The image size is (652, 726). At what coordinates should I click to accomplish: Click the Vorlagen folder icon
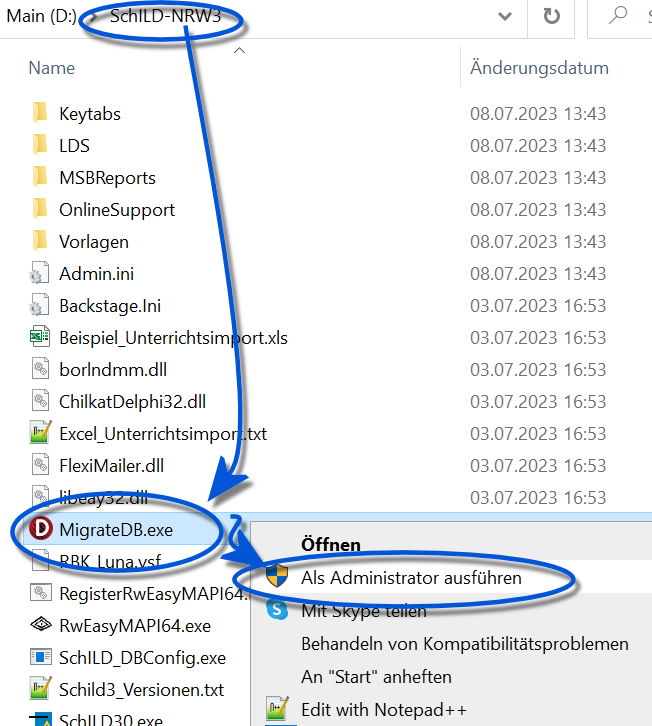click(40, 240)
